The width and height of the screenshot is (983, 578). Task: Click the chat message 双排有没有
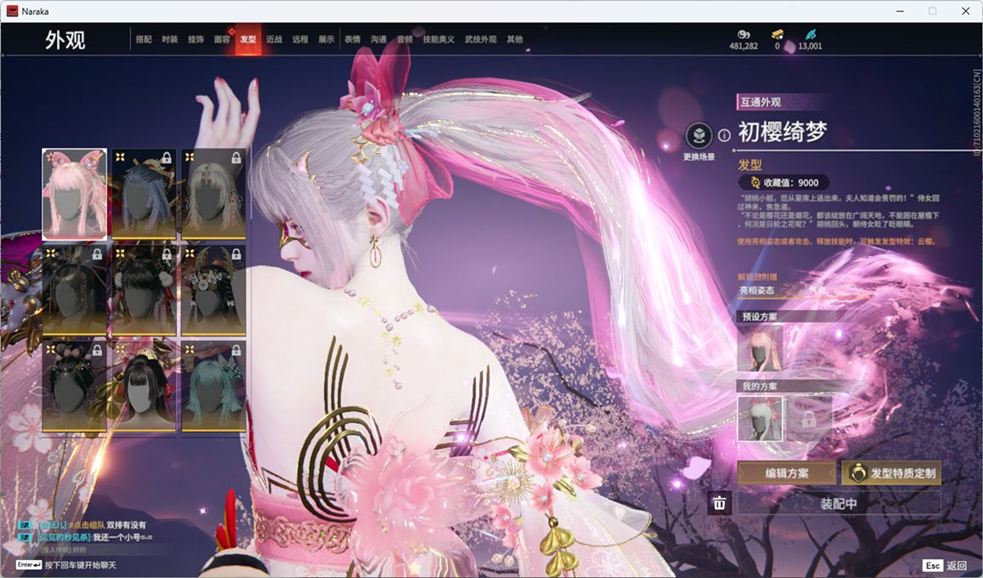coord(126,525)
